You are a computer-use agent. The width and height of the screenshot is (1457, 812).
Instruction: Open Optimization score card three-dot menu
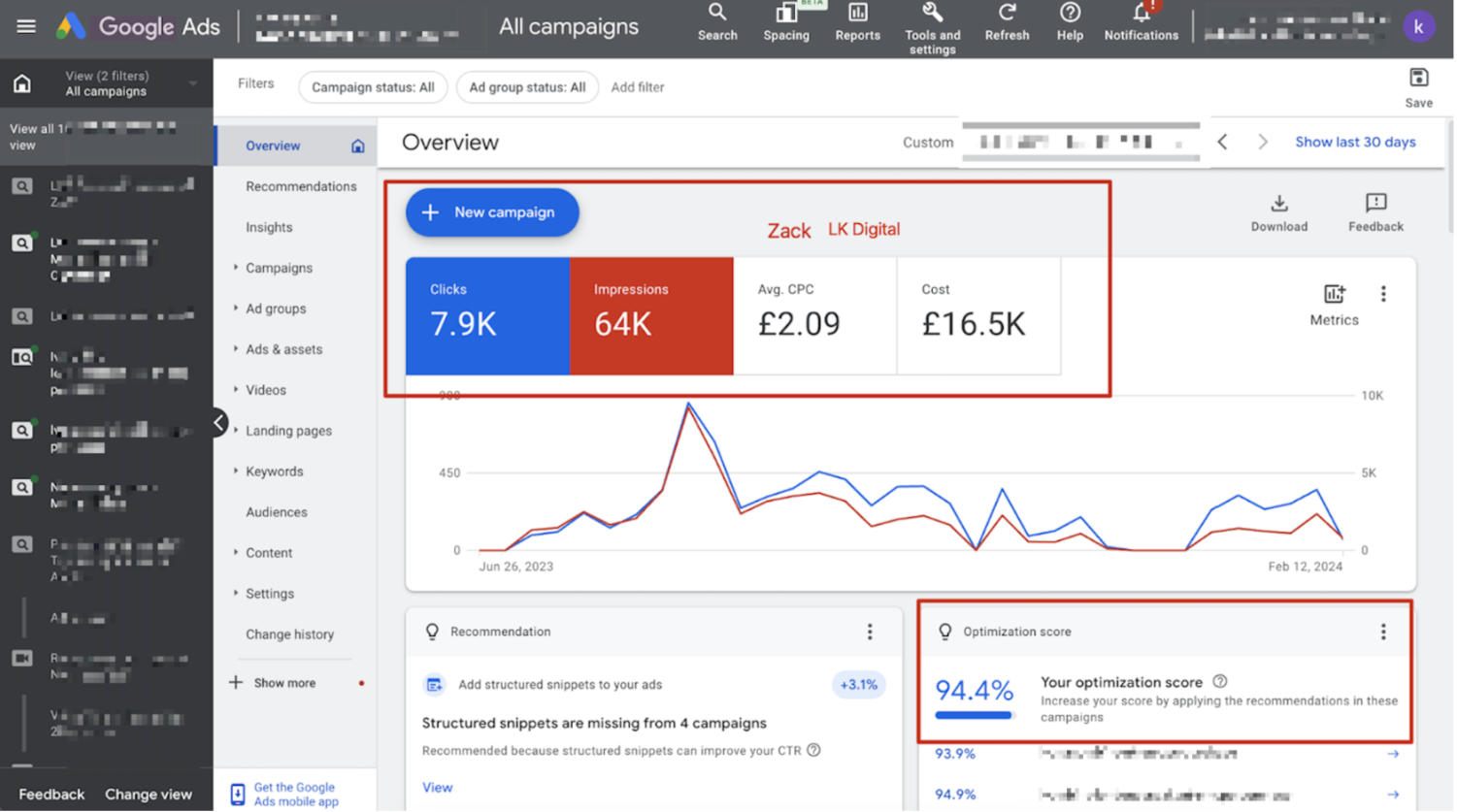pos(1383,633)
